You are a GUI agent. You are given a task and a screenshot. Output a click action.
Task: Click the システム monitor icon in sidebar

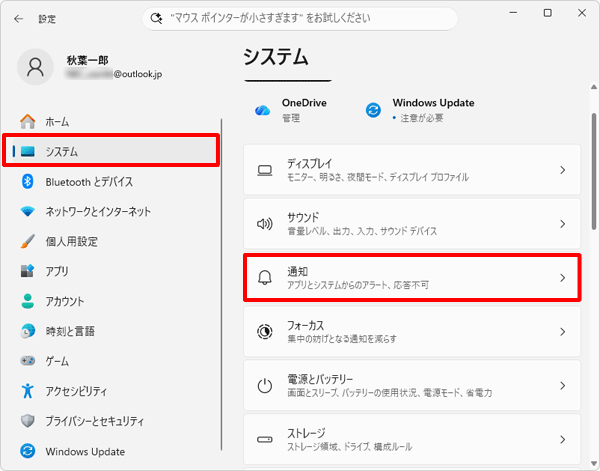point(28,152)
